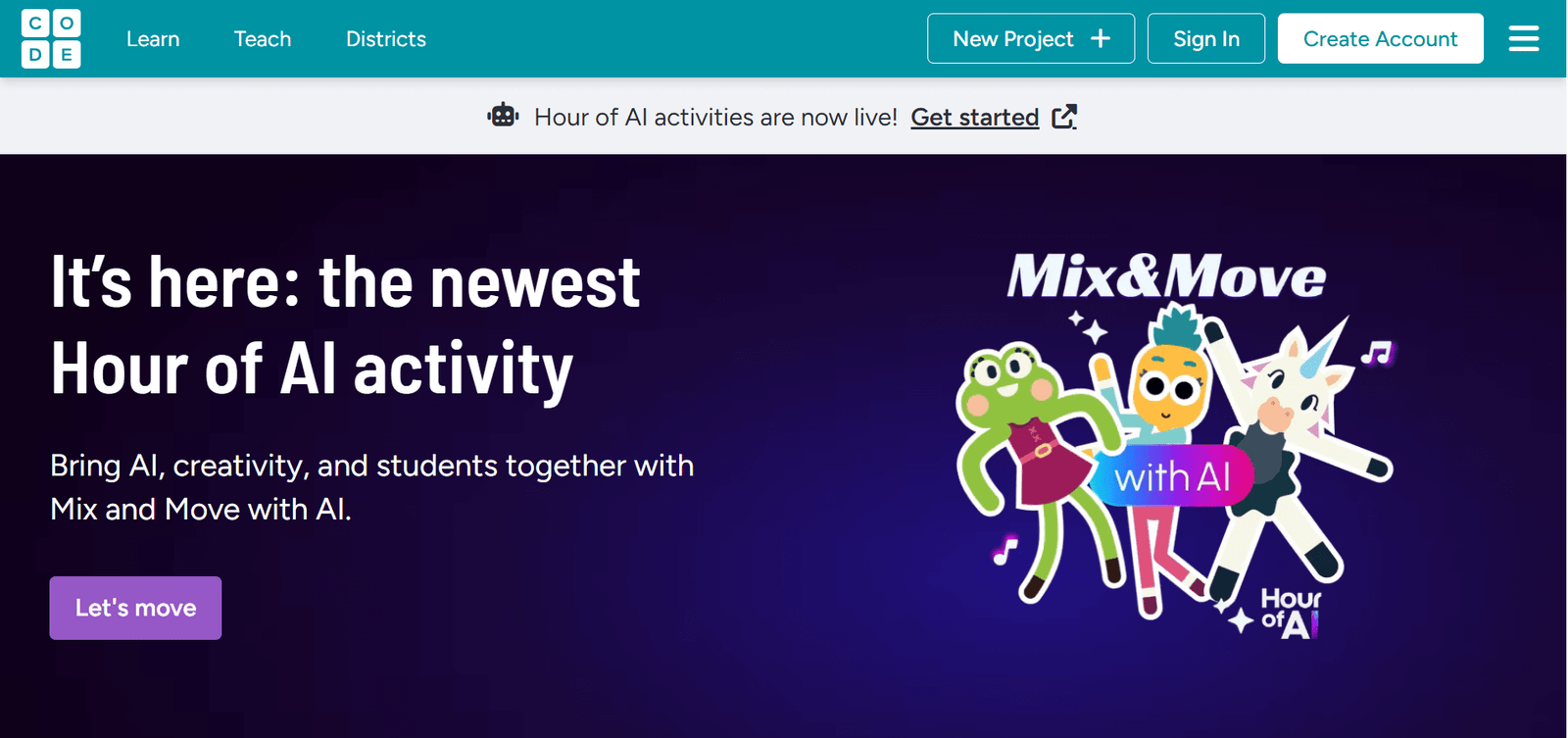
Task: Open the Learn menu
Action: 153,39
